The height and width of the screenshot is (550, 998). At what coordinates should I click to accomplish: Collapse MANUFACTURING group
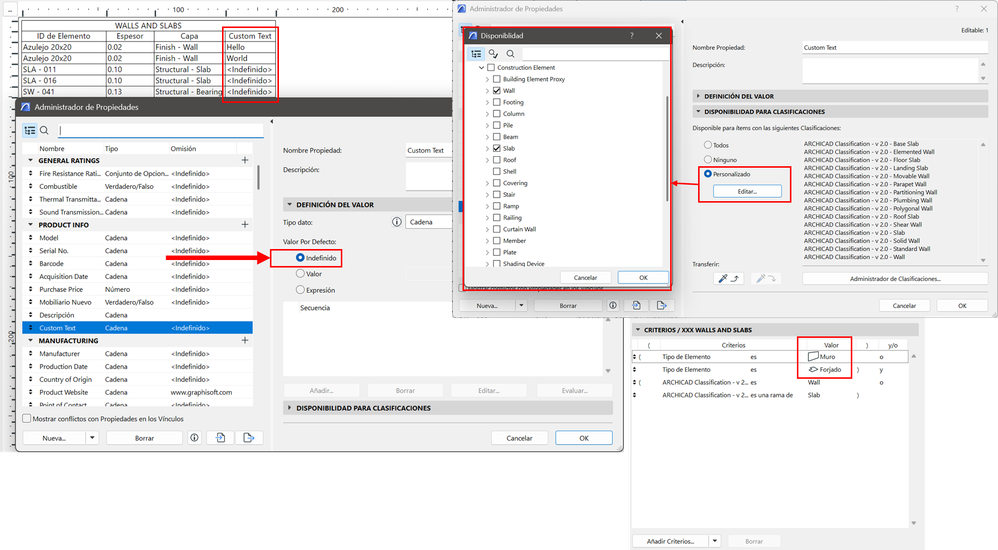coord(31,341)
